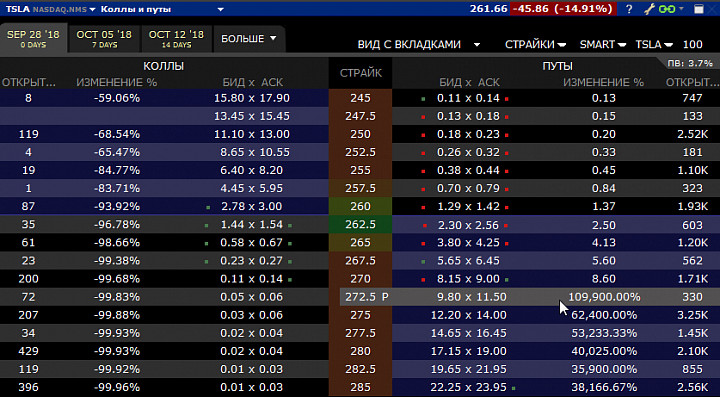Select strike 275
The height and width of the screenshot is (397, 720).
click(360, 315)
